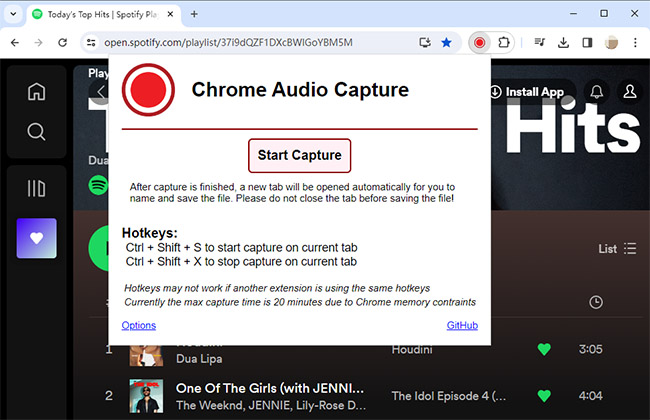Open the Chrome profile avatar
650x420 pixels.
tap(611, 42)
